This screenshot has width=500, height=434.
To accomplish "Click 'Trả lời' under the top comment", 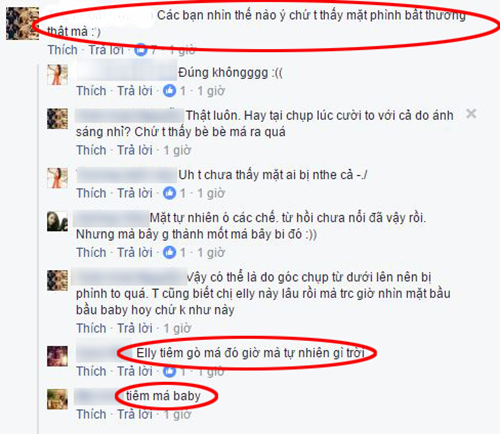I will point(106,50).
